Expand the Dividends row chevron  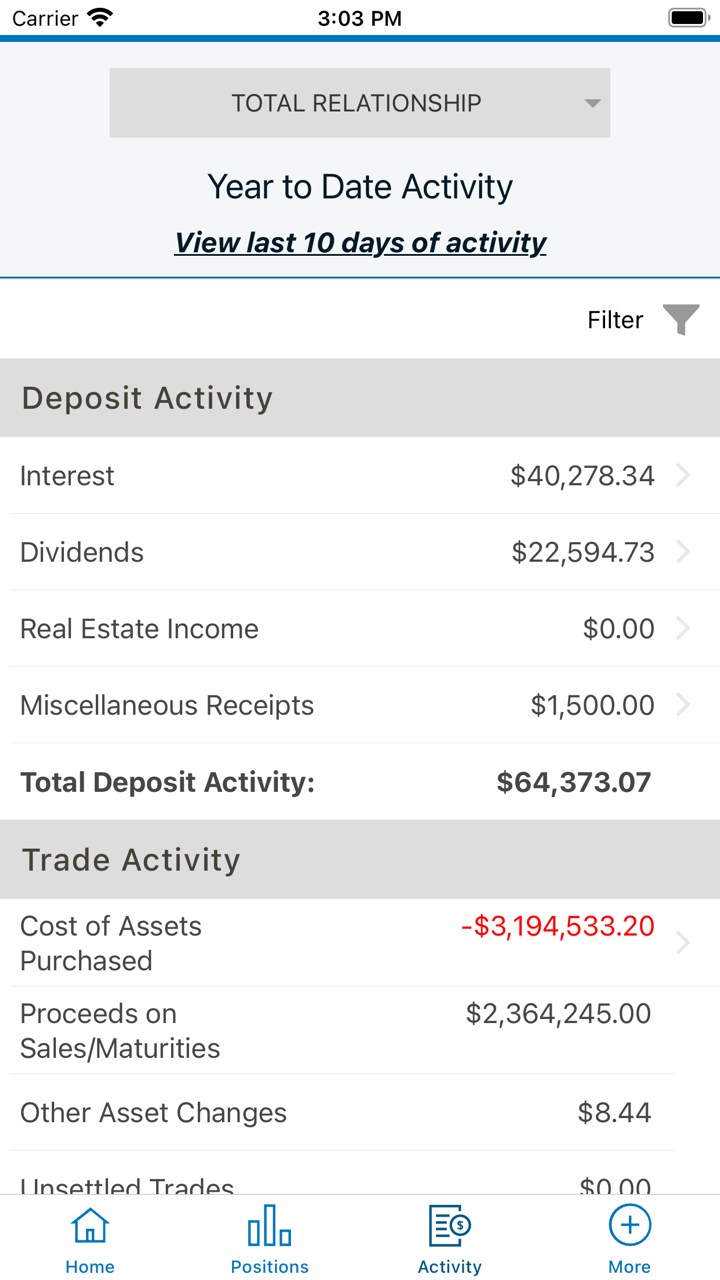(683, 552)
